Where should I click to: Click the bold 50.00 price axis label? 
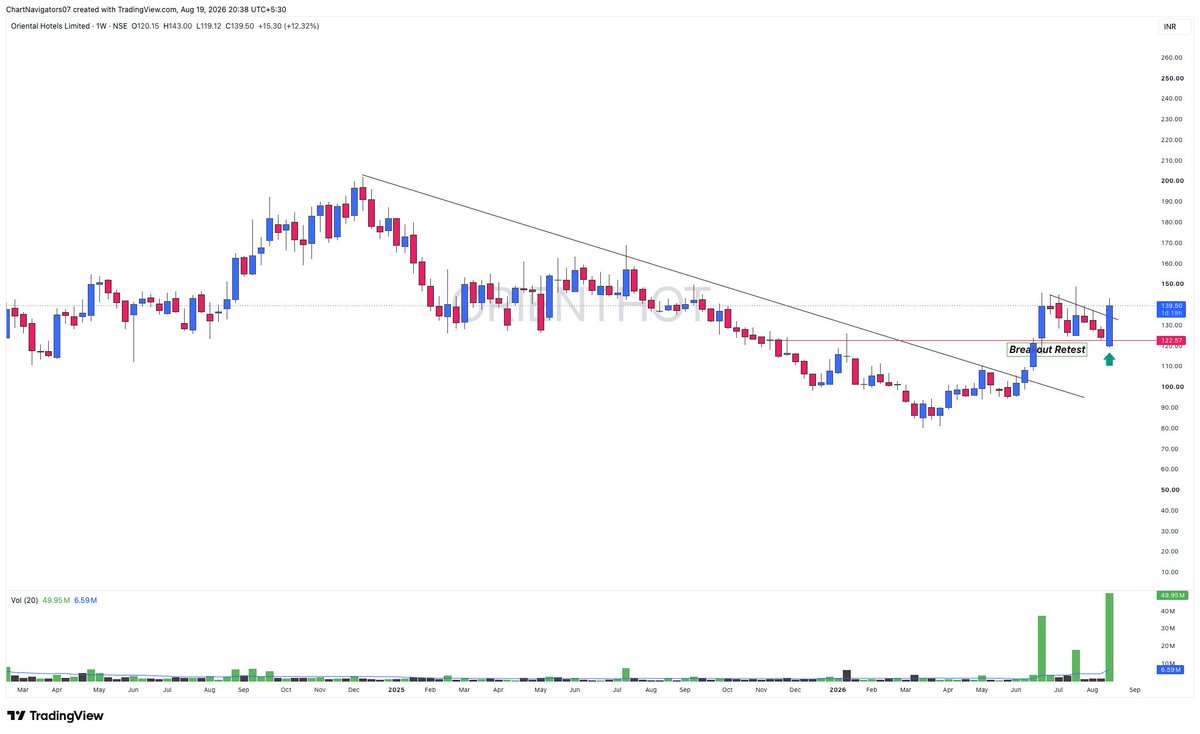point(1172,490)
